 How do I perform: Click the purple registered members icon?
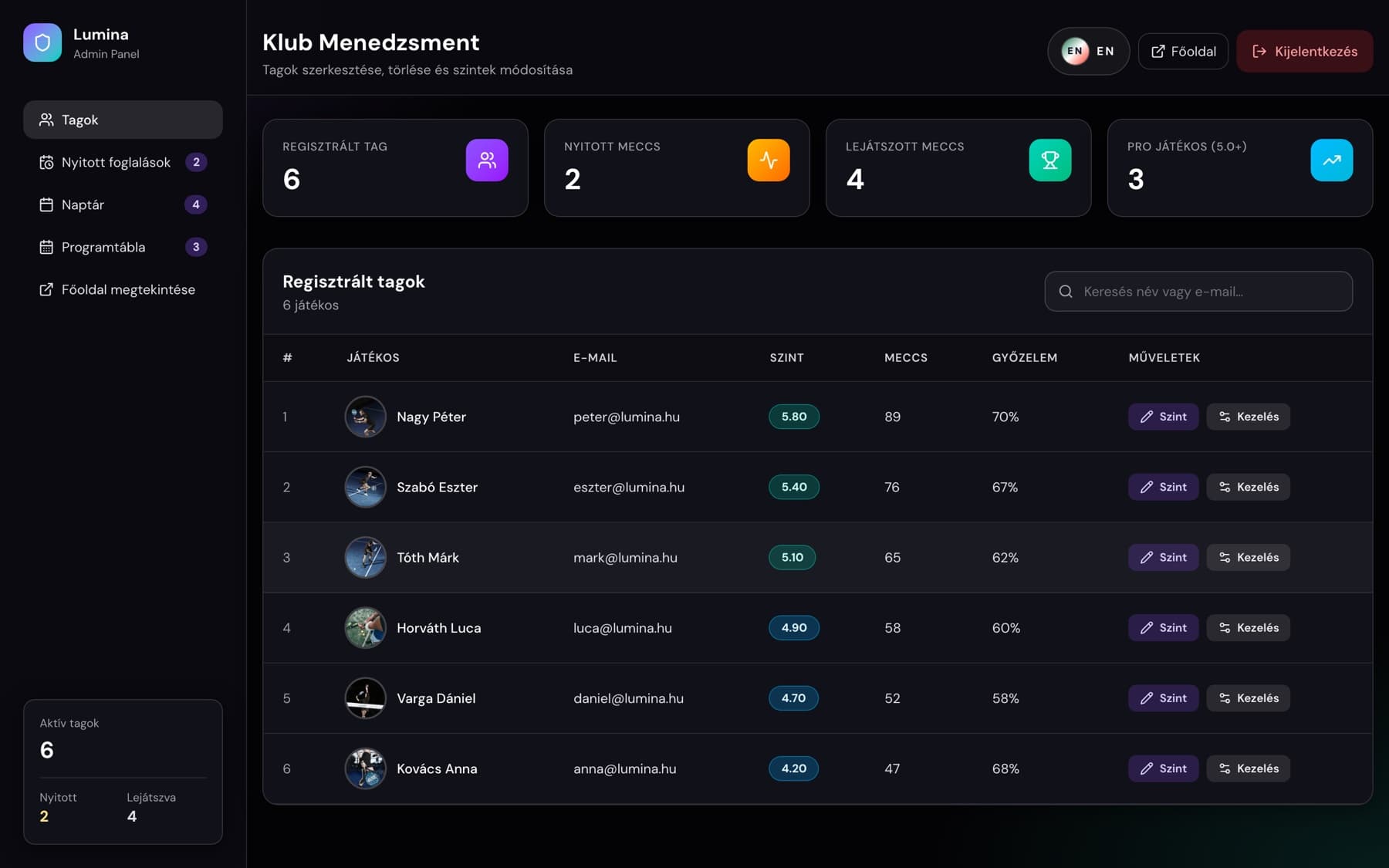487,160
